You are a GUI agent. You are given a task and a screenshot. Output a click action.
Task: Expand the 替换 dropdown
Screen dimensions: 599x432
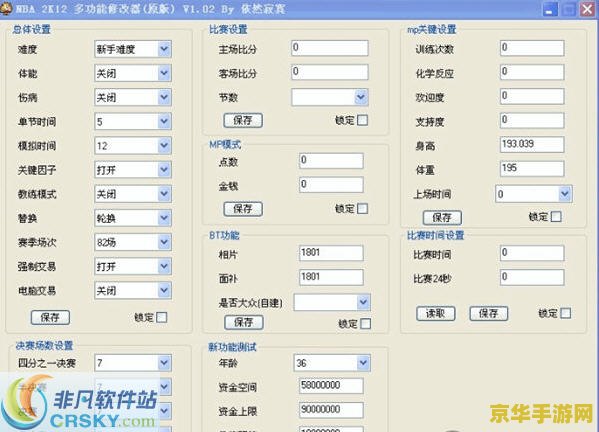click(164, 218)
